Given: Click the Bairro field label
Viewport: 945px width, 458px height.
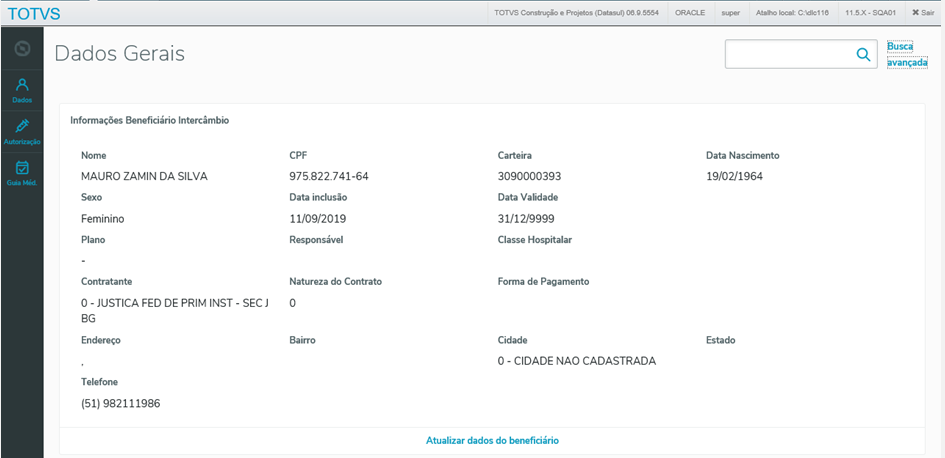Looking at the screenshot, I should [303, 340].
